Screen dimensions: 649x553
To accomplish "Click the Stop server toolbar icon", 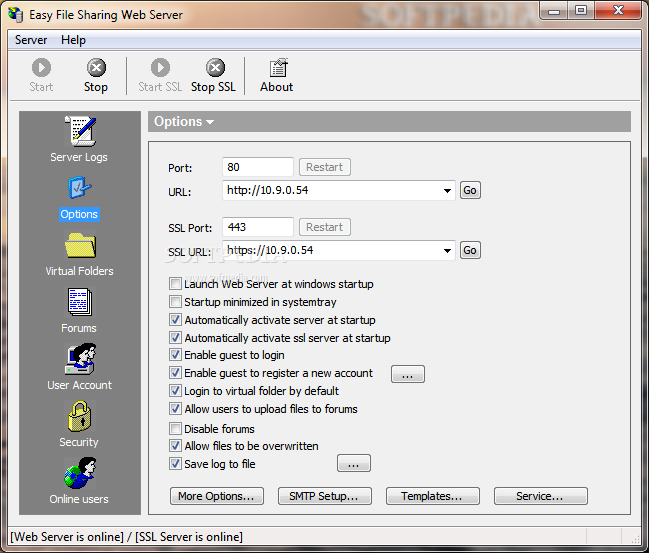I will (96, 67).
